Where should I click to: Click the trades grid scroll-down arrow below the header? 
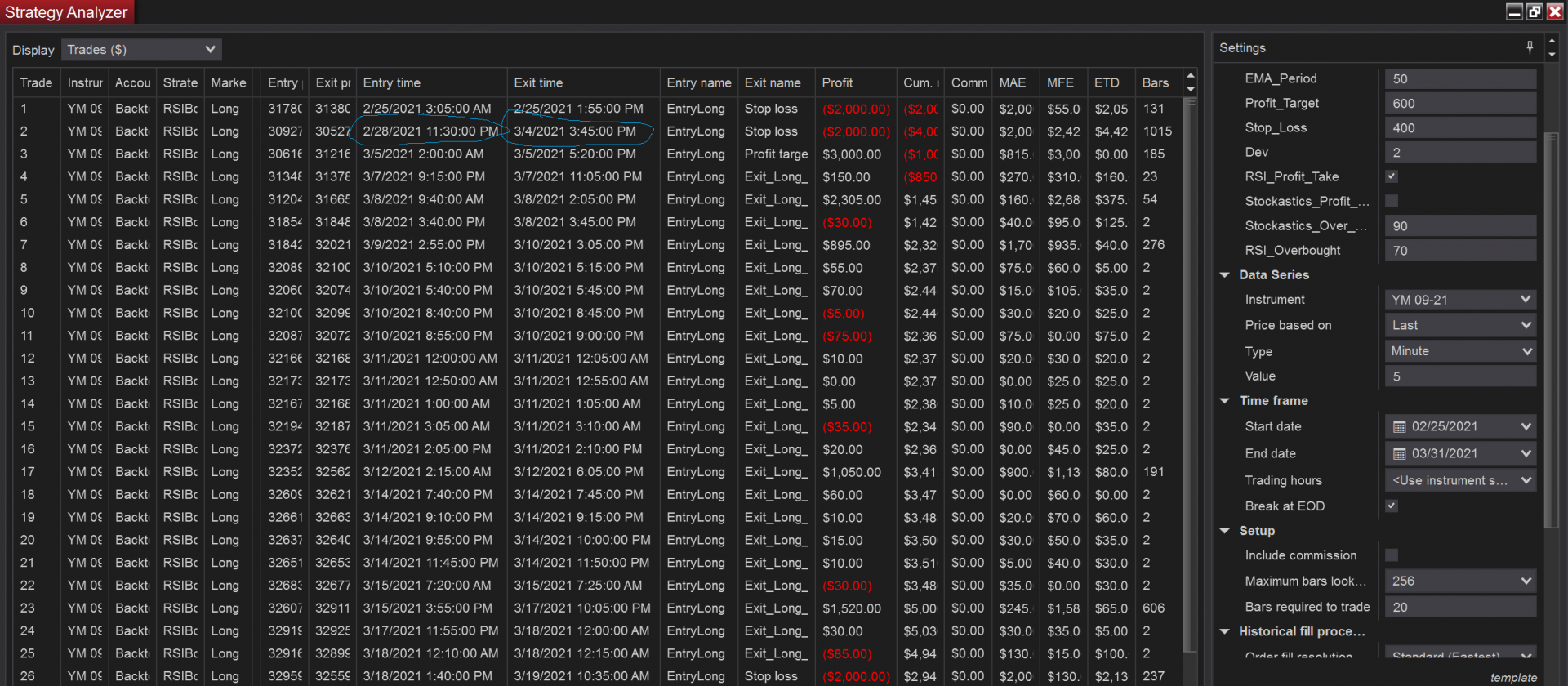(x=1190, y=88)
